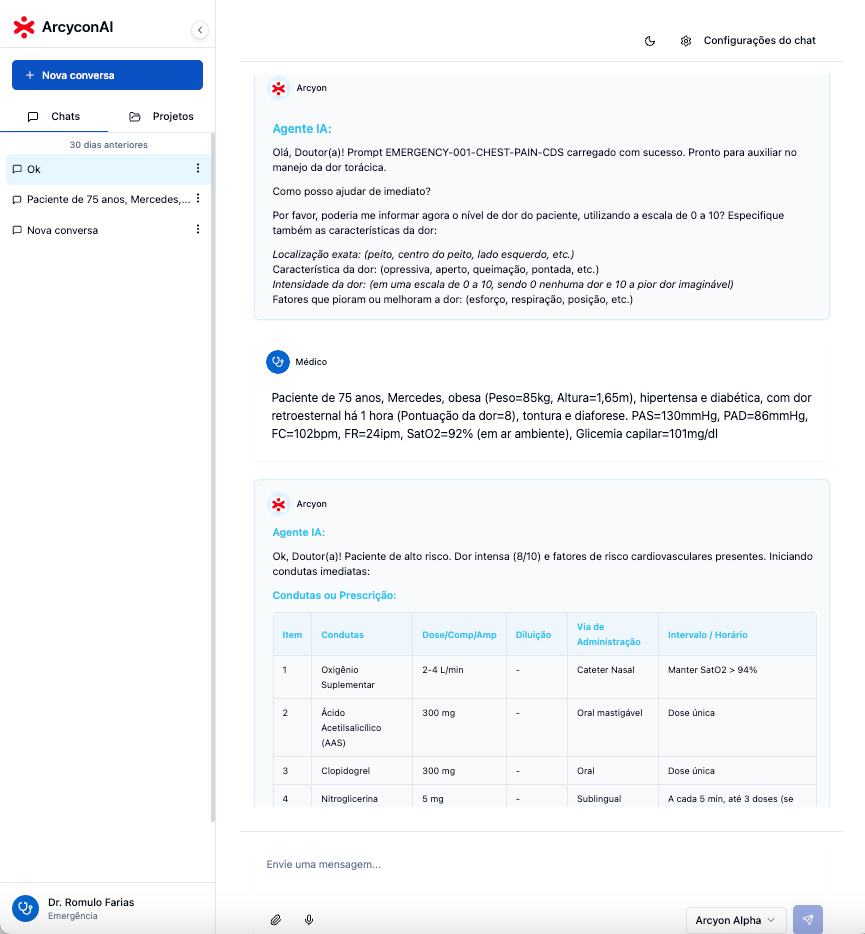The image size is (865, 934).
Task: Open the Arcyon Alpha model dropdown
Action: tap(736, 920)
